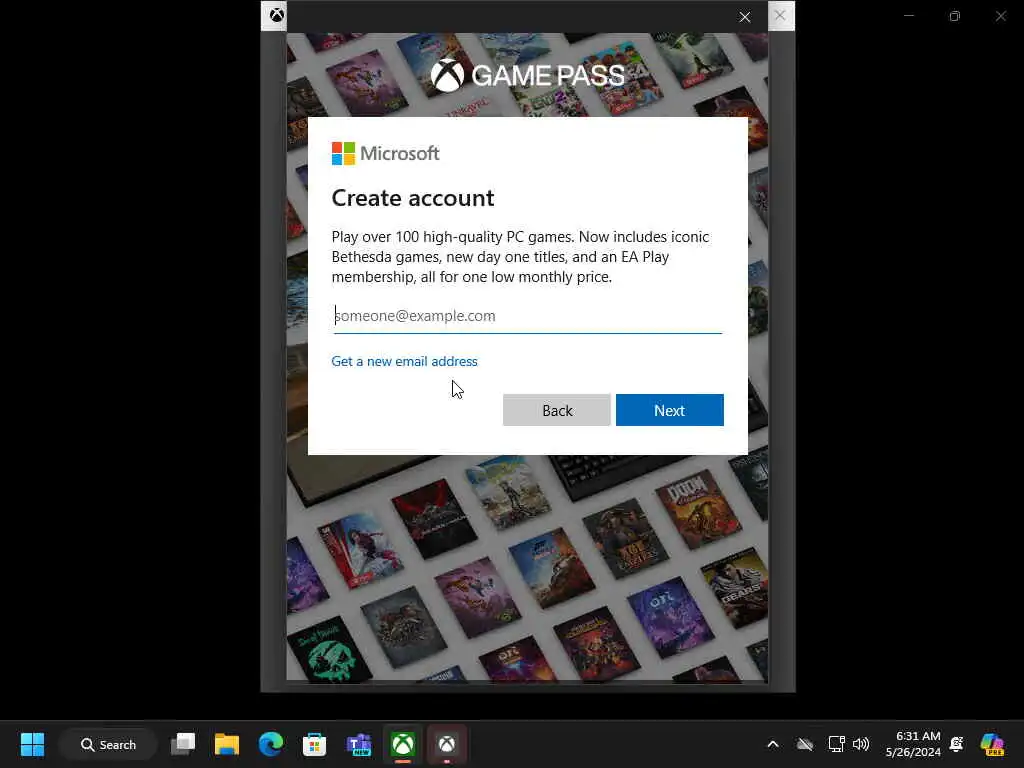The height and width of the screenshot is (768, 1024).
Task: Open the 'Get a new email address' link
Action: [x=404, y=361]
